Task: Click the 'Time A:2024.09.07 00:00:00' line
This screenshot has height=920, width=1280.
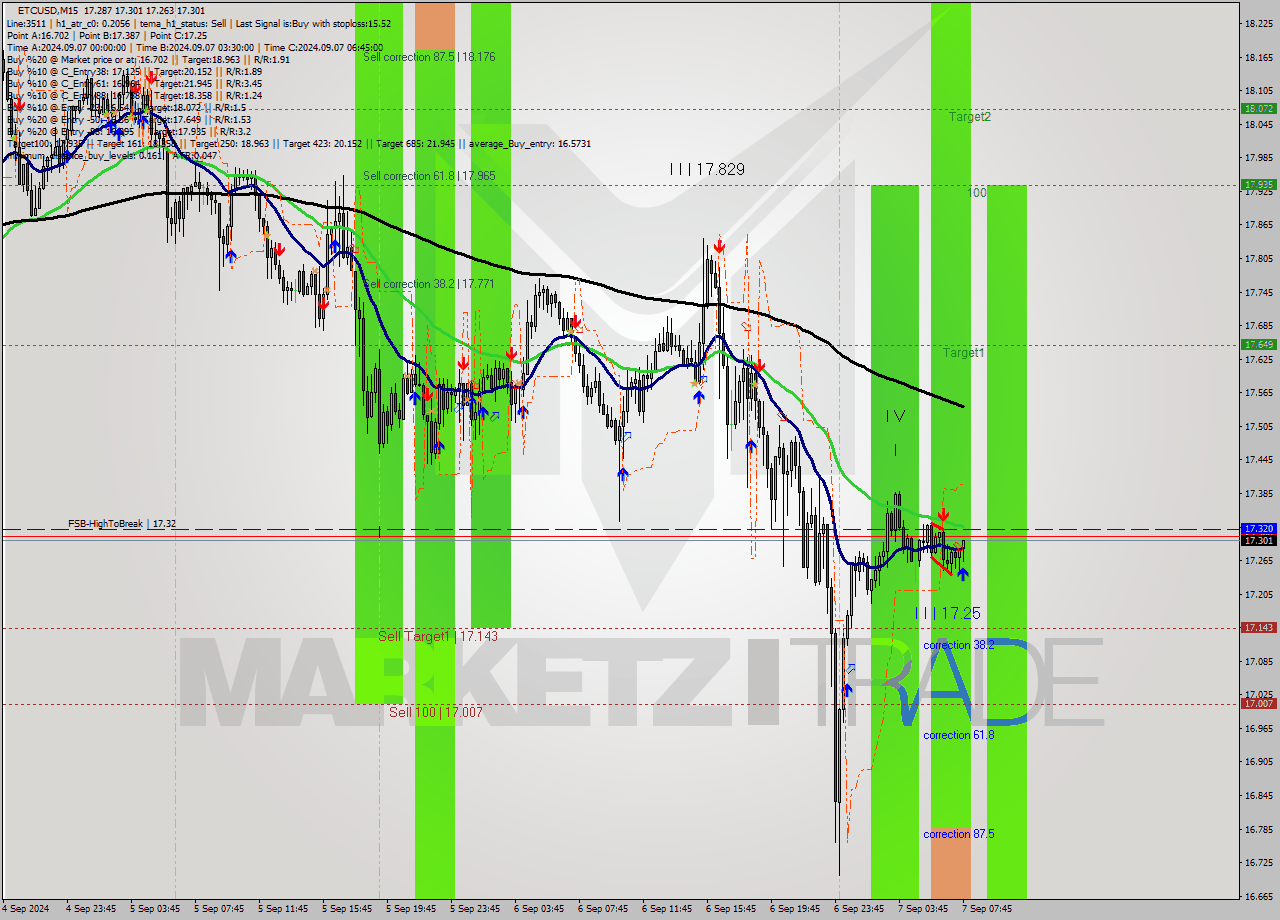Action: pos(194,47)
